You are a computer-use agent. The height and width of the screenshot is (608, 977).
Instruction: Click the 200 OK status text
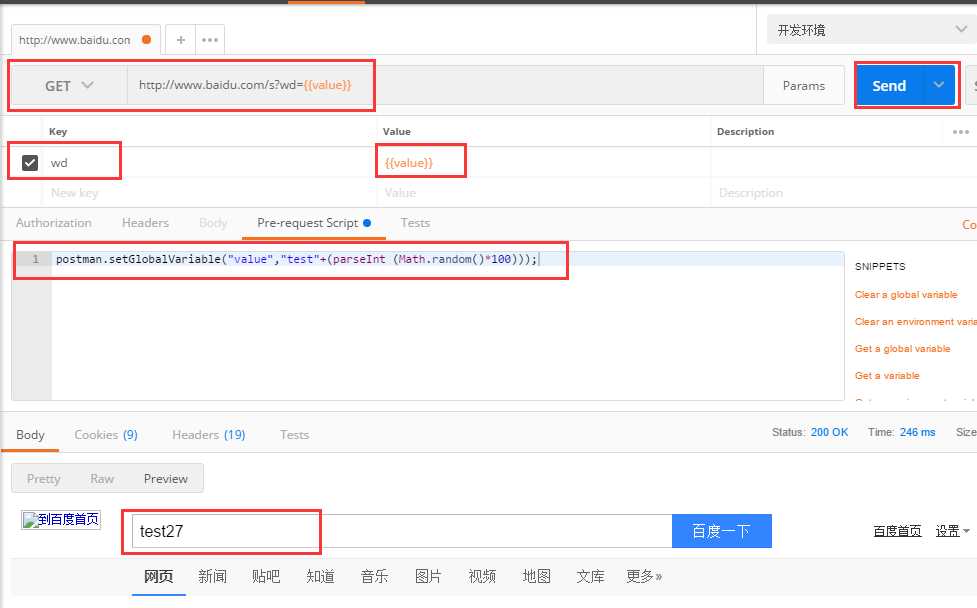point(829,432)
